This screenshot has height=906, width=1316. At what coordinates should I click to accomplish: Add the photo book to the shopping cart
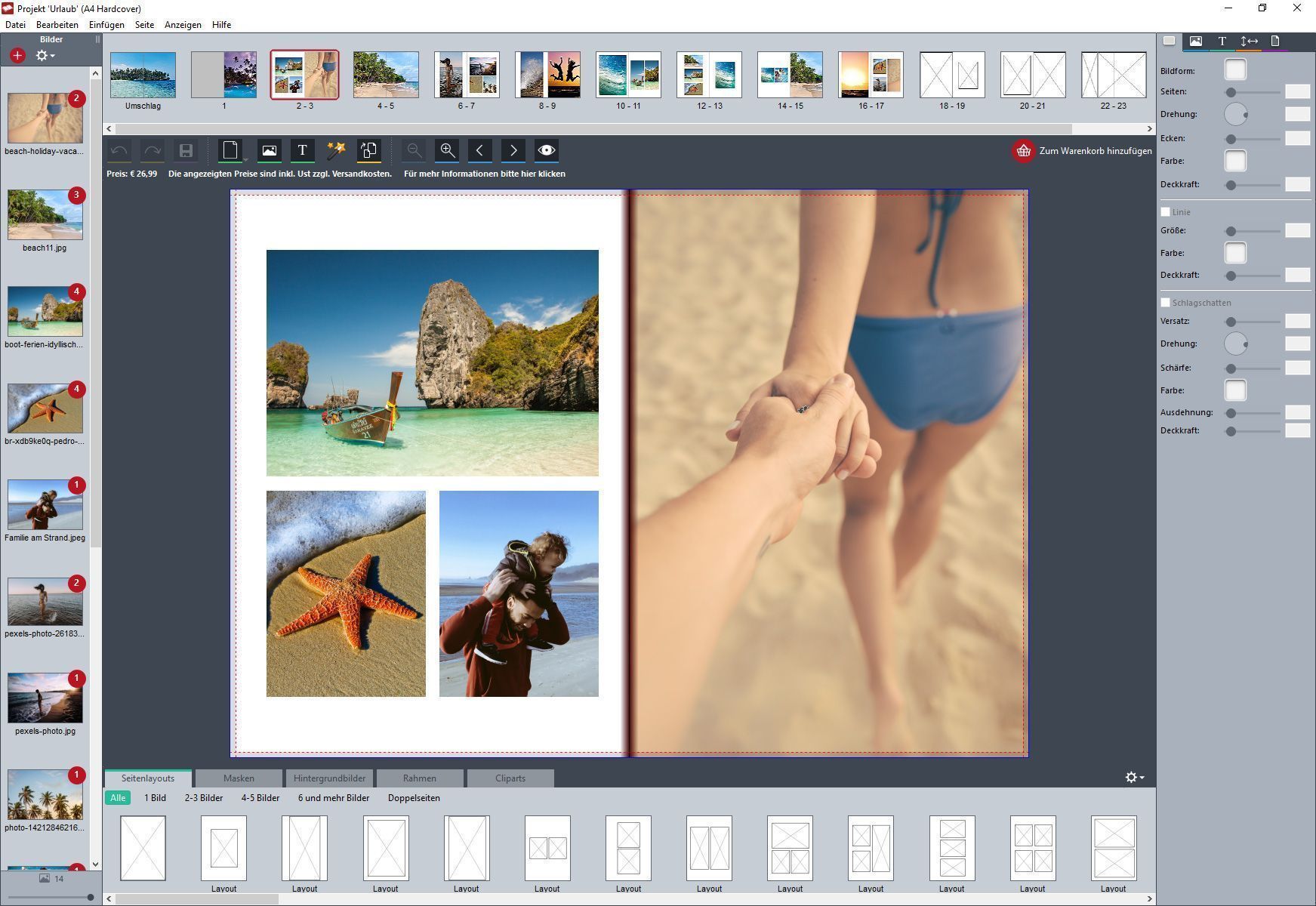pyautogui.click(x=1082, y=151)
